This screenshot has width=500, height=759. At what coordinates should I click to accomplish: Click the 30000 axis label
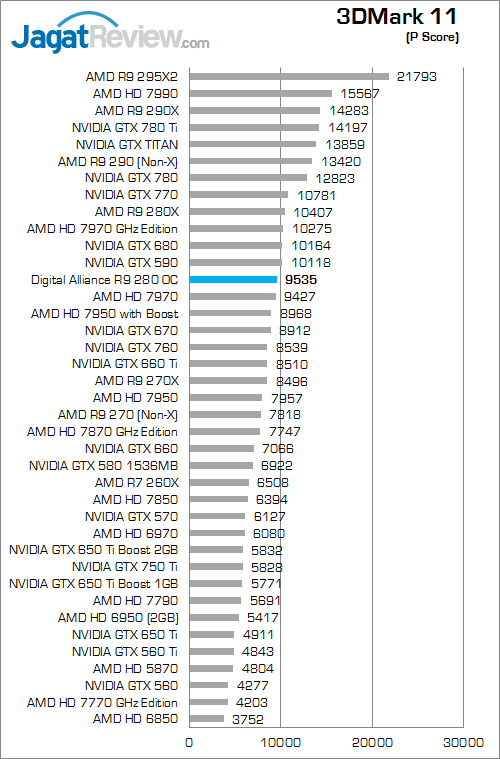click(x=463, y=743)
